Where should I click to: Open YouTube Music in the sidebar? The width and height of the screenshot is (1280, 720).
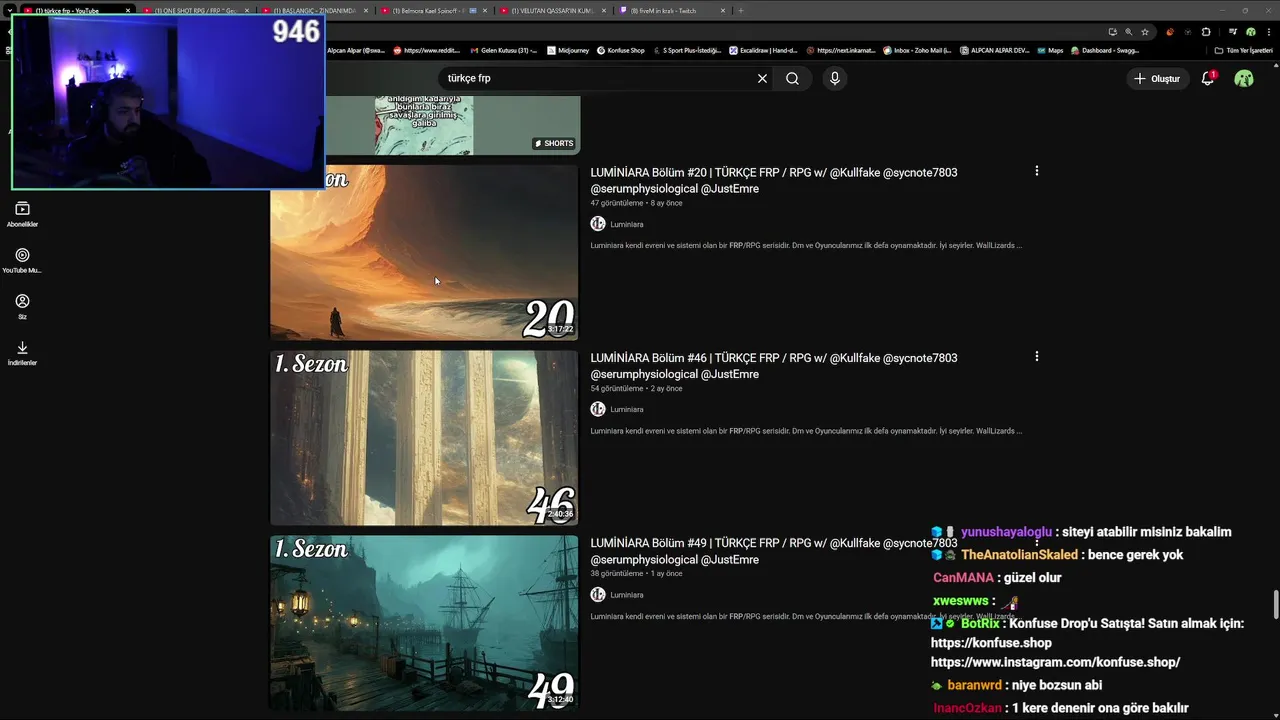point(22,260)
